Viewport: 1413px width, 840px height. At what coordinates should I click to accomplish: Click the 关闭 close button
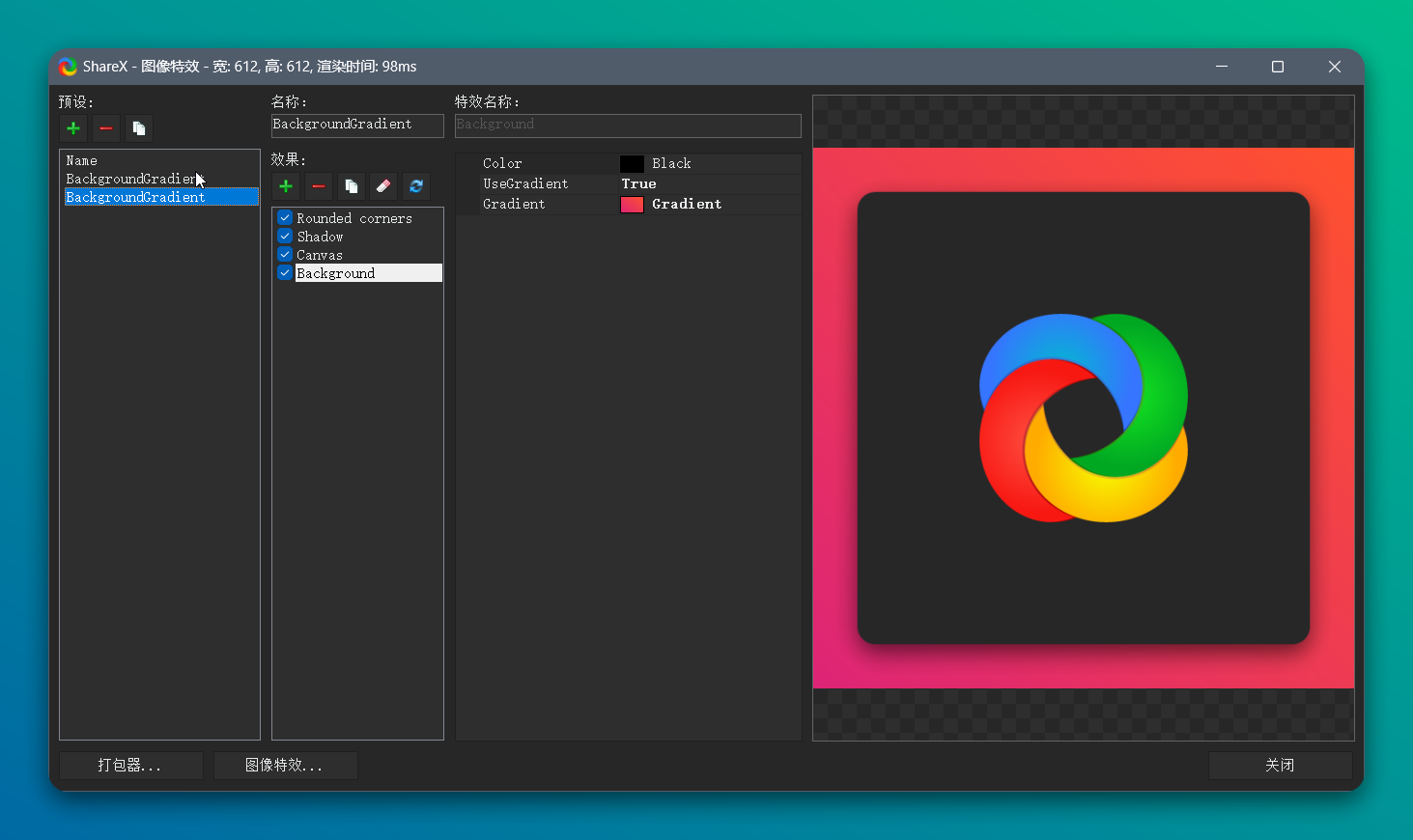click(x=1281, y=766)
